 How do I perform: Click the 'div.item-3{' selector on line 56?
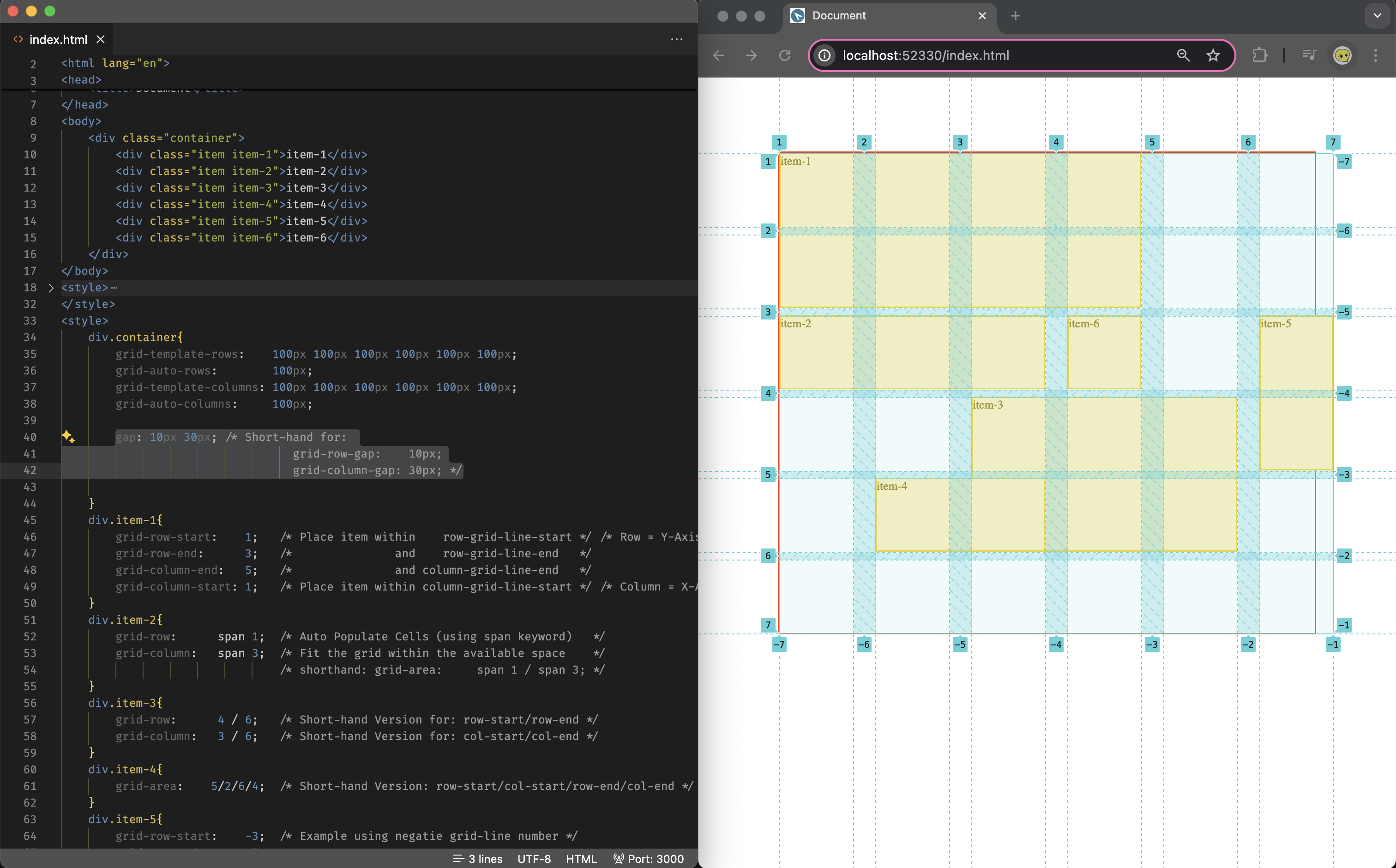pyautogui.click(x=125, y=703)
